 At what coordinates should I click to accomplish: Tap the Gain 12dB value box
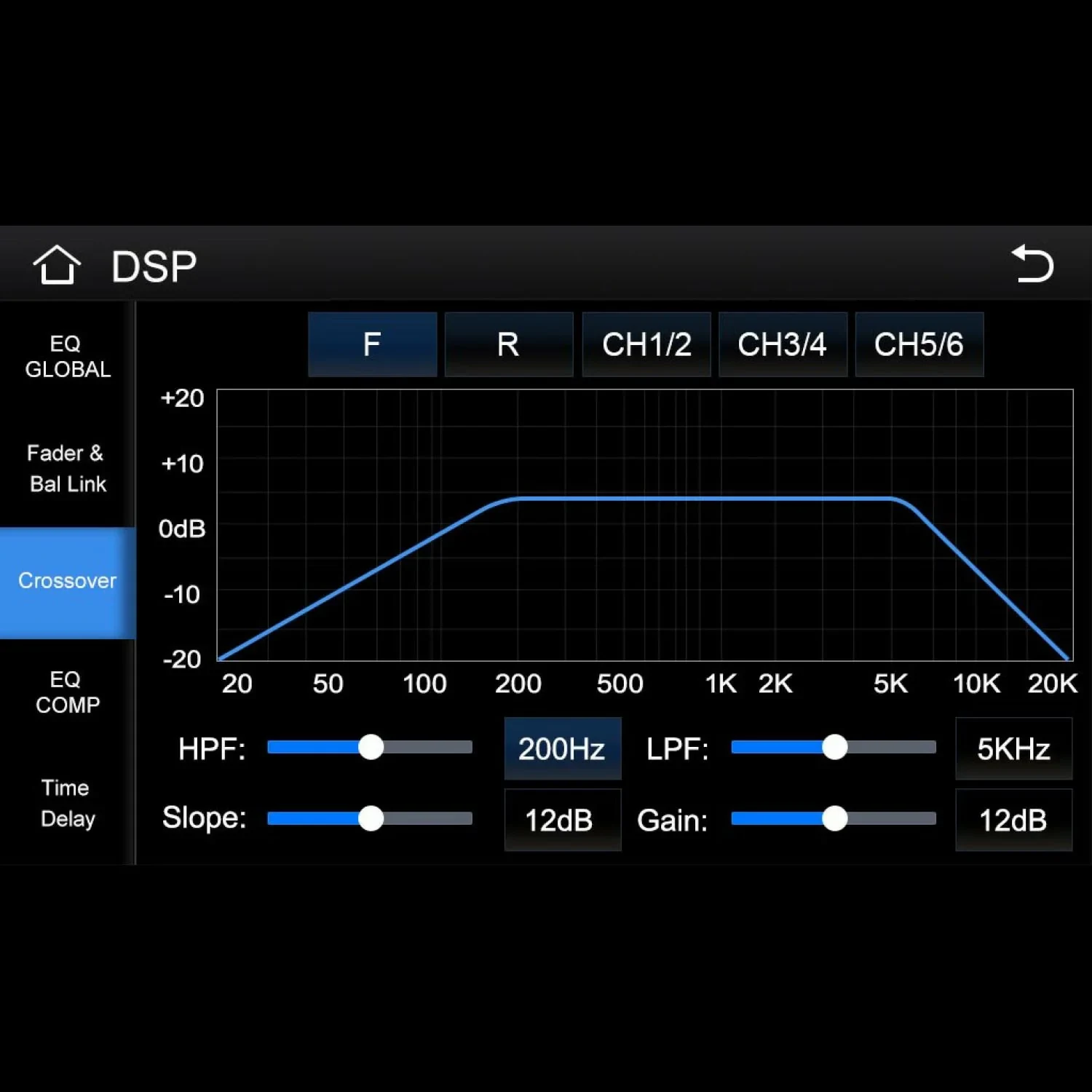pos(1013,820)
